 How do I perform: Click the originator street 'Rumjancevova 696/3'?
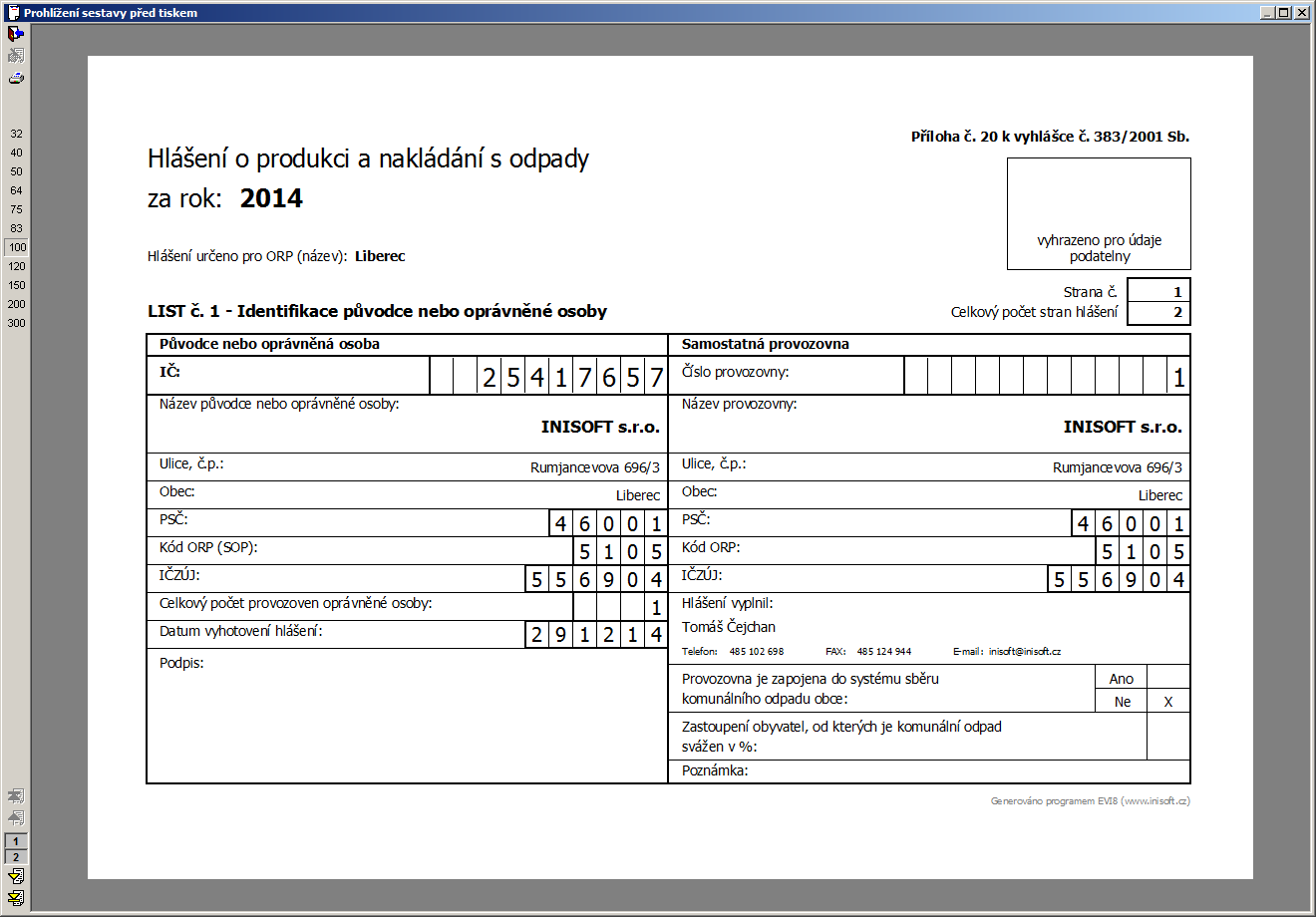coord(595,467)
